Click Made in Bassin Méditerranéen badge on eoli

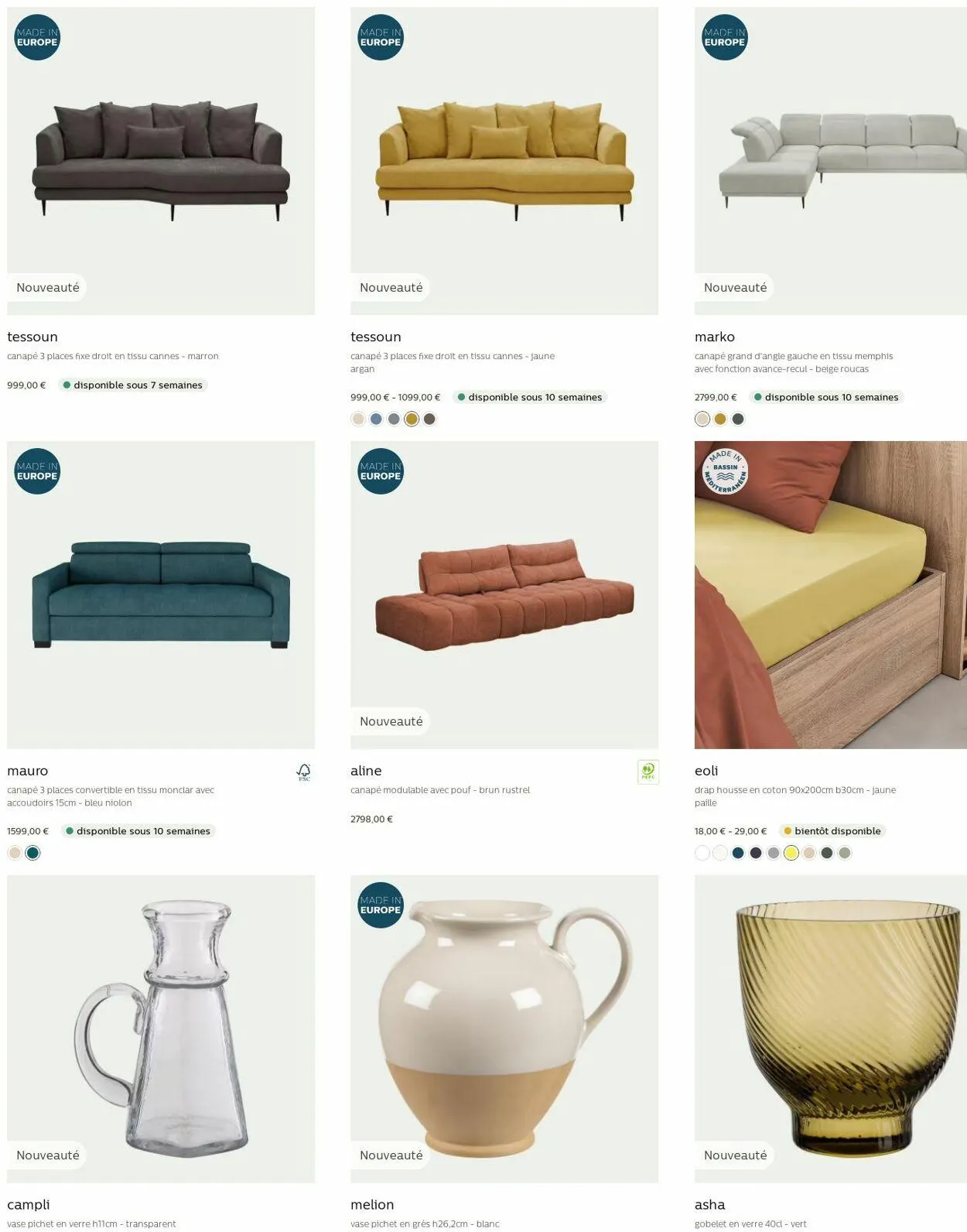pos(725,471)
